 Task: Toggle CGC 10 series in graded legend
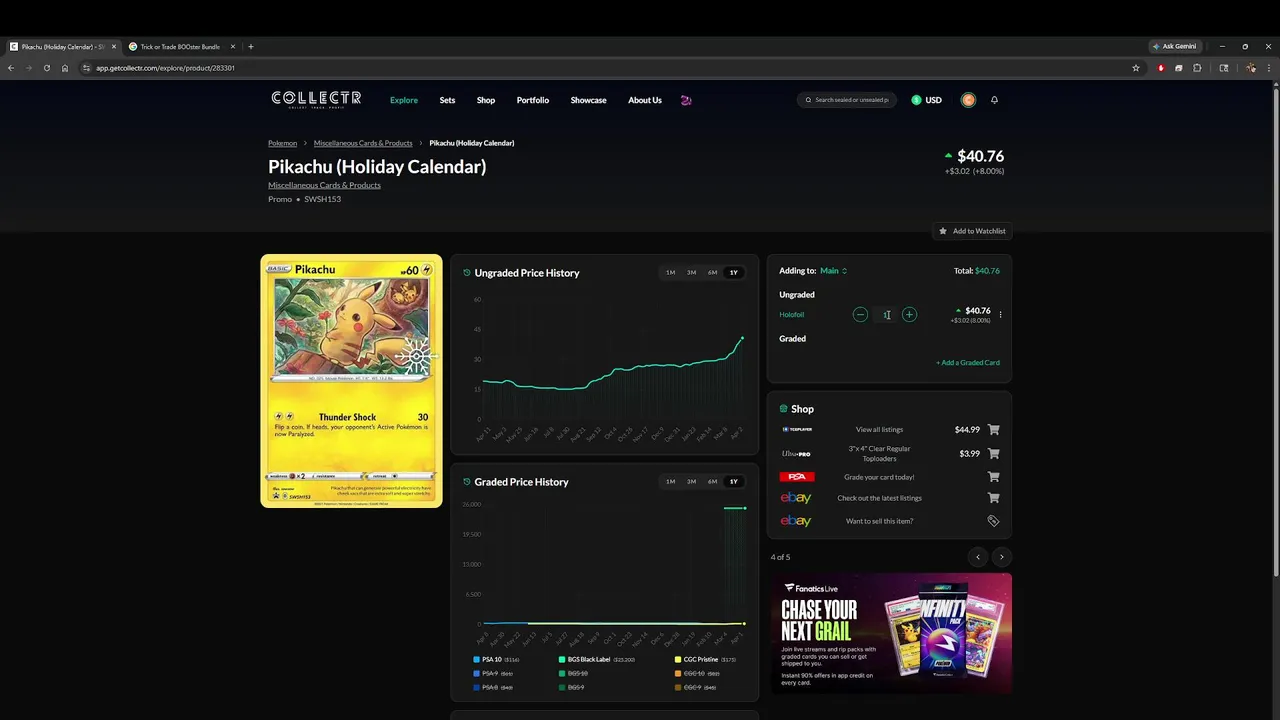point(697,674)
